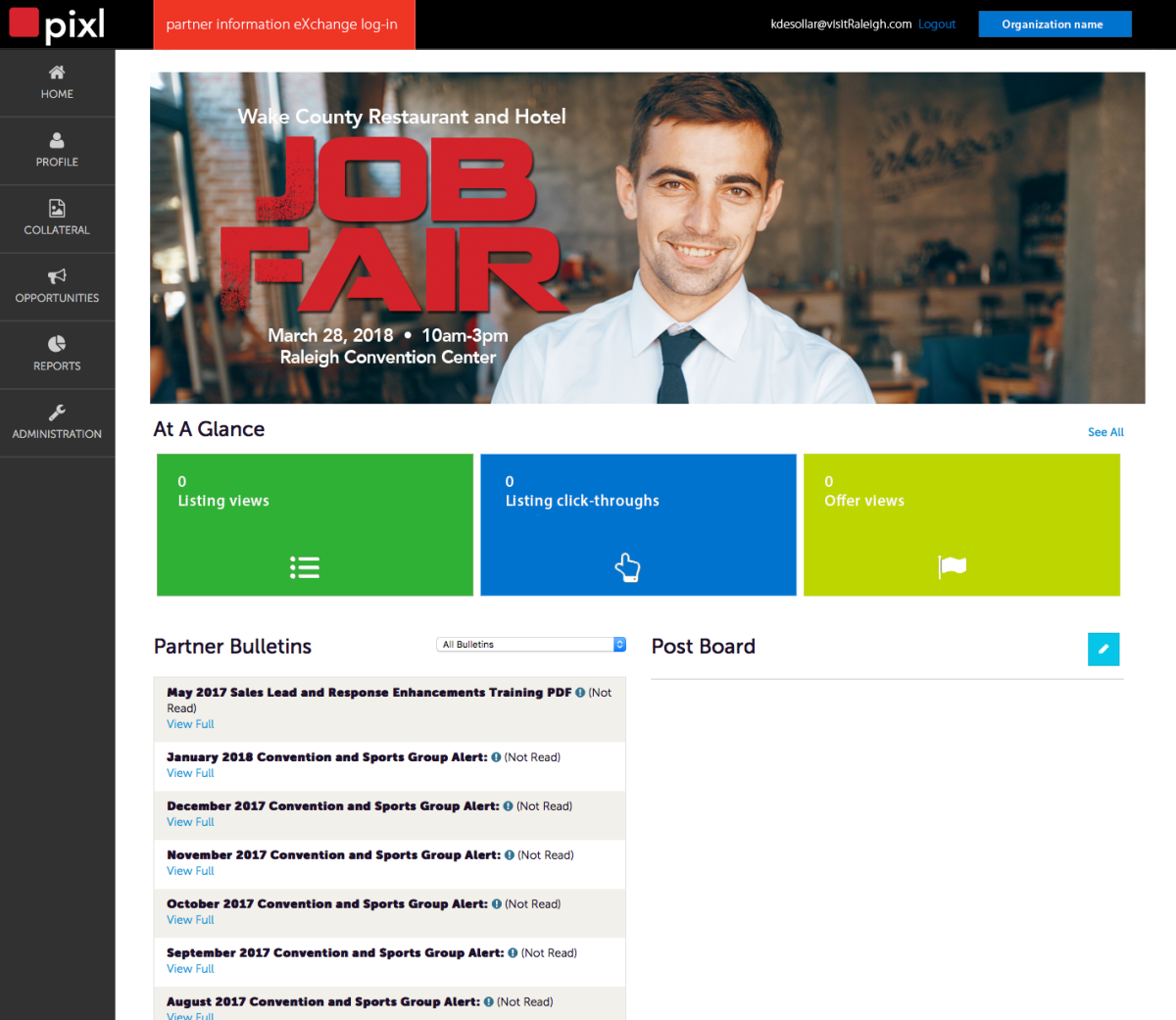Screen dimensions: 1176x1020
Task: Click November 2017 Convention and Sports Group Alert title
Action: [333, 855]
